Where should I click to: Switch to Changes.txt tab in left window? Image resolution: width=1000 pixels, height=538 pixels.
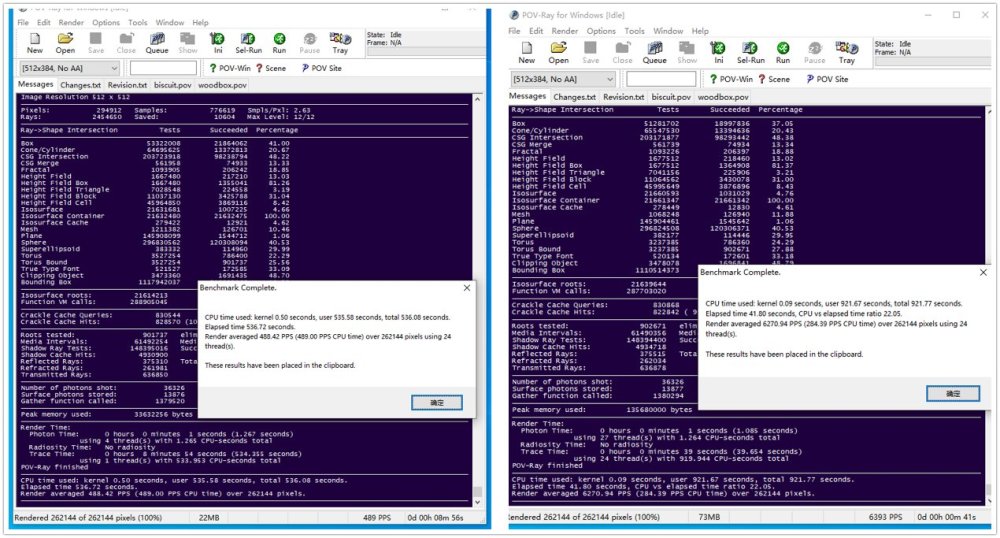[80, 85]
